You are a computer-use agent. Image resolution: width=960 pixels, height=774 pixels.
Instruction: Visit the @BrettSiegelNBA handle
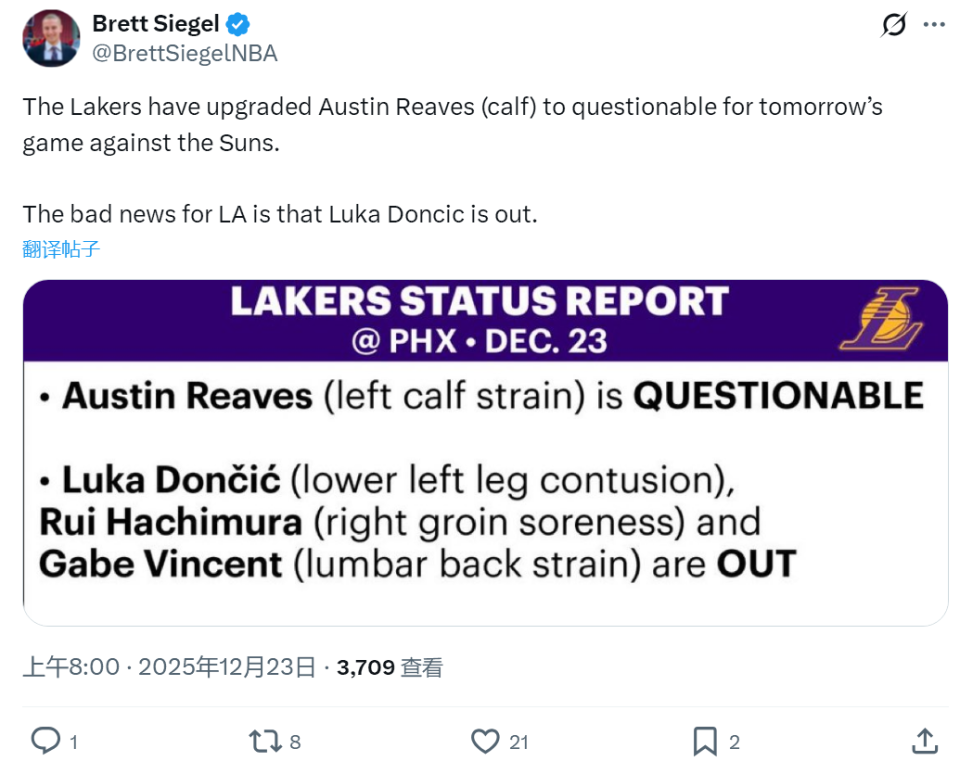pyautogui.click(x=185, y=54)
